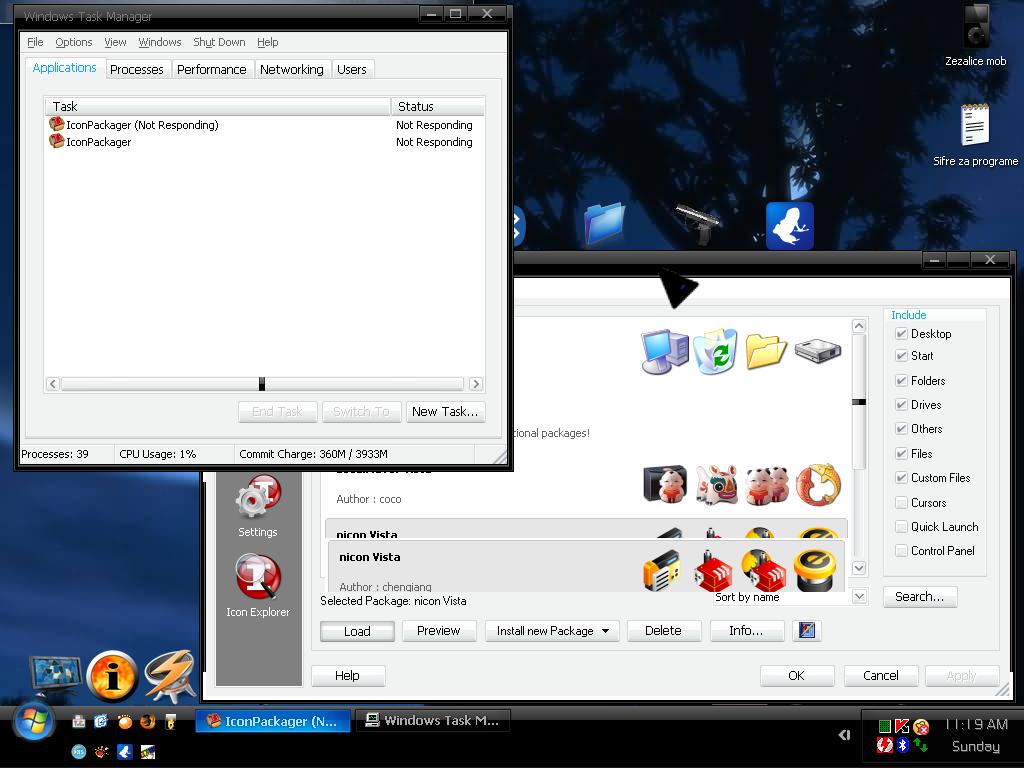
Task: Select the recycle bin preview icon
Action: (x=716, y=351)
